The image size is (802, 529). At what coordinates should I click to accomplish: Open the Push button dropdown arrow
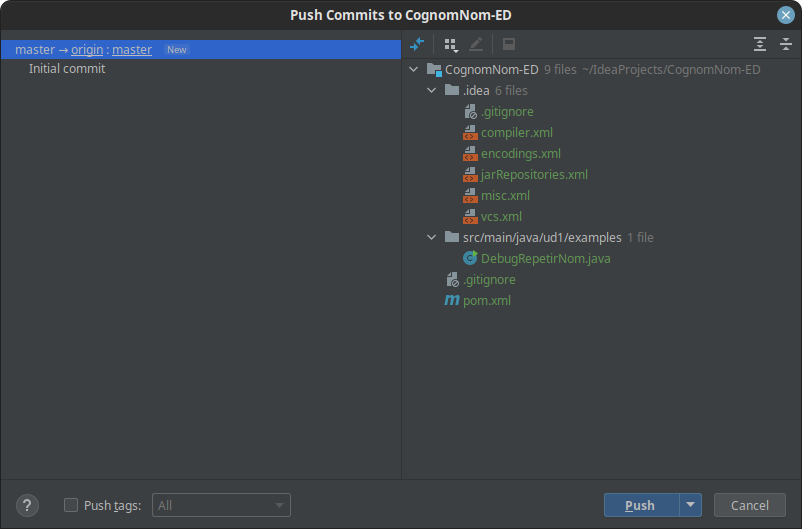(690, 505)
